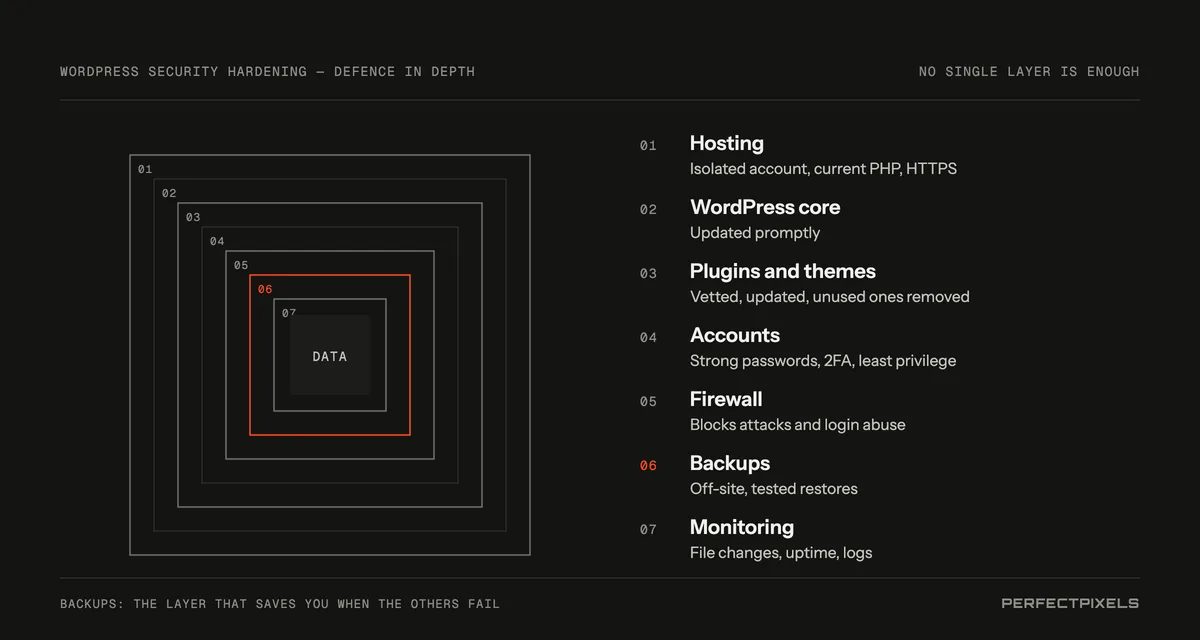Click the orange 06 label in the diagram
Viewport: 1200px width, 640px height.
(x=265, y=289)
